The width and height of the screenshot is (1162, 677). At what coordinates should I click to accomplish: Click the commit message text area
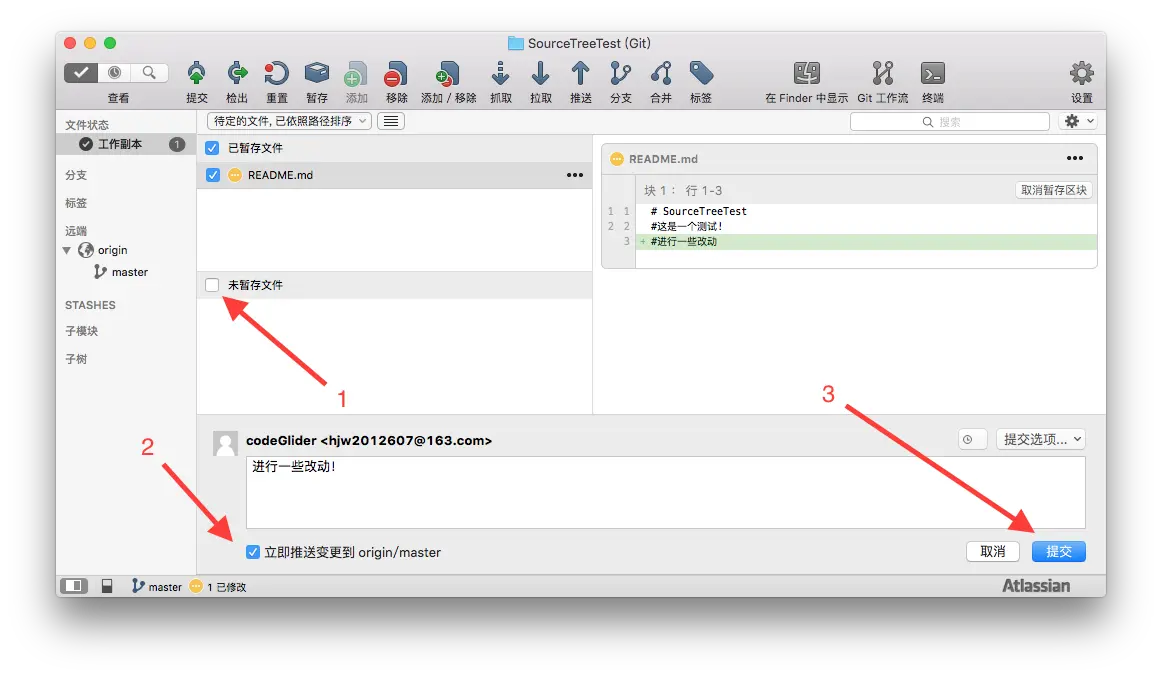point(665,492)
